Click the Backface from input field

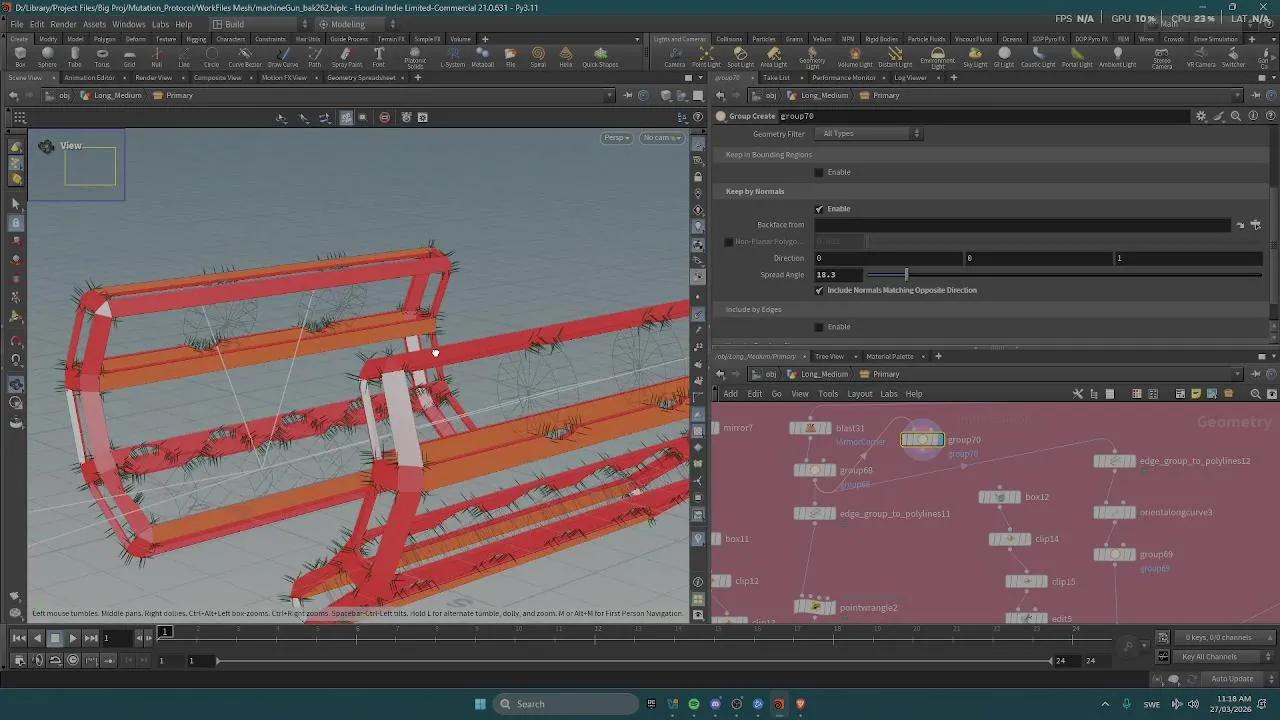(x=1022, y=225)
